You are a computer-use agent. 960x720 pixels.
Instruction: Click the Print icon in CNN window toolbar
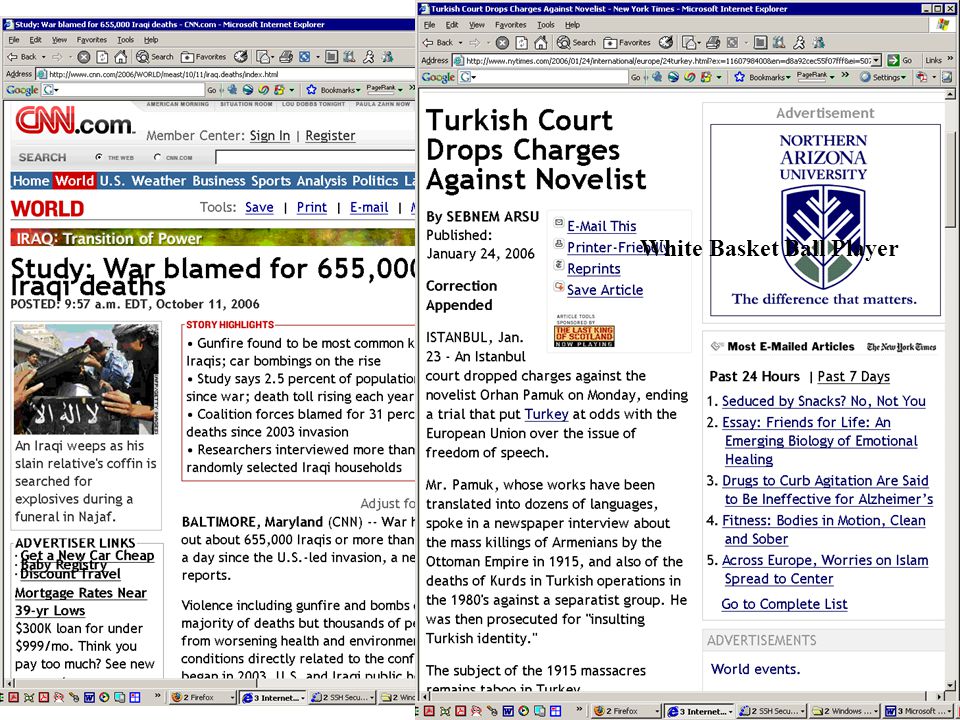point(285,57)
